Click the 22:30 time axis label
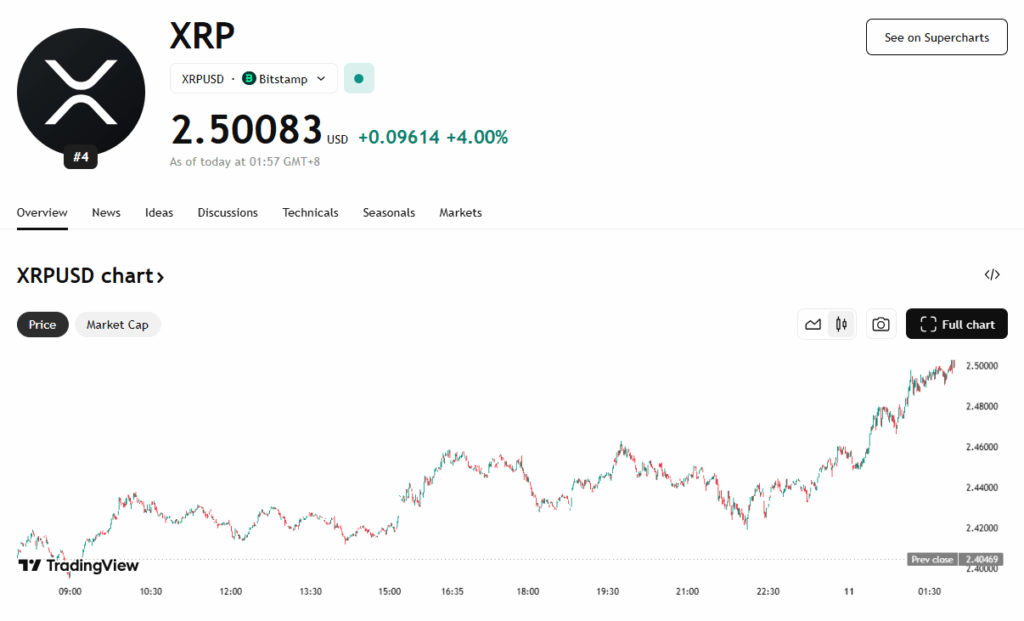1024x621 pixels. coord(768,592)
